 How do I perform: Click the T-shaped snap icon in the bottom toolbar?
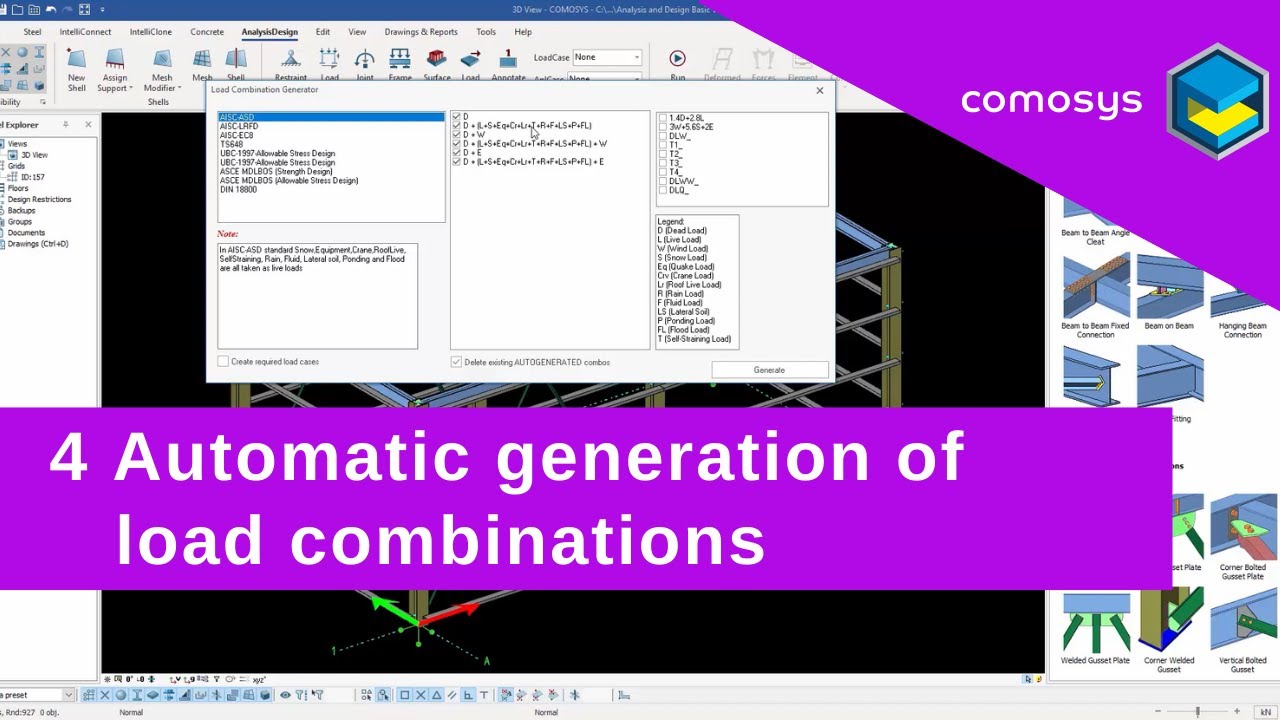(484, 695)
